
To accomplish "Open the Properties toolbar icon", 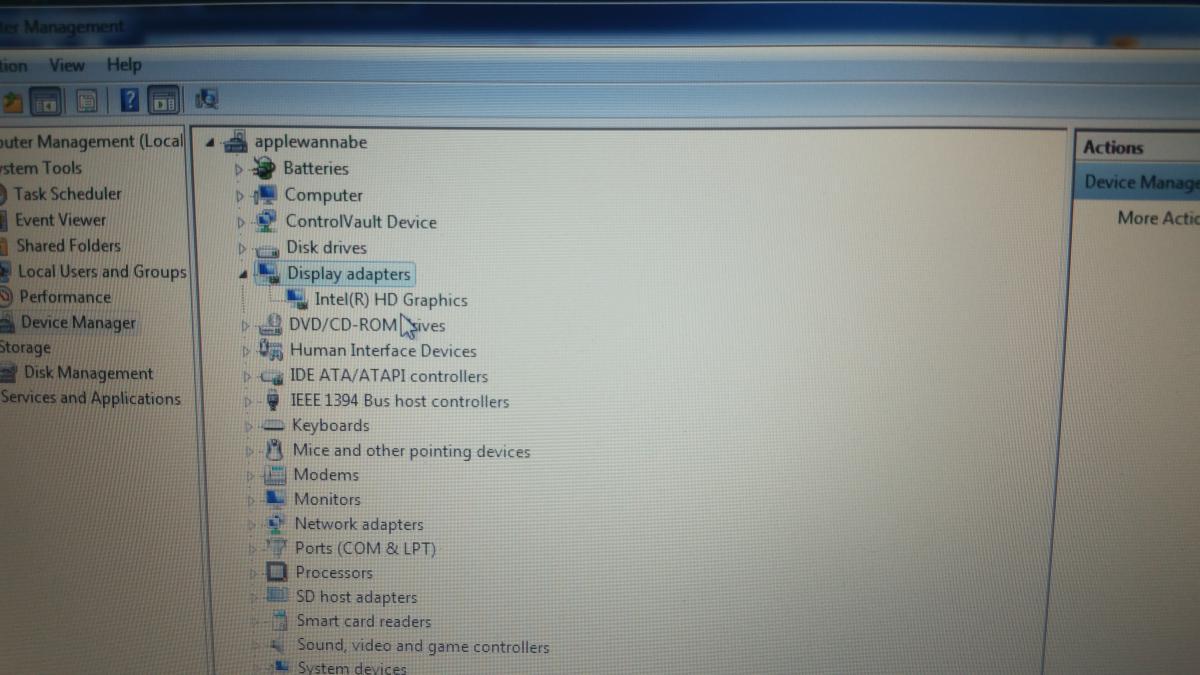I will pyautogui.click(x=87, y=101).
